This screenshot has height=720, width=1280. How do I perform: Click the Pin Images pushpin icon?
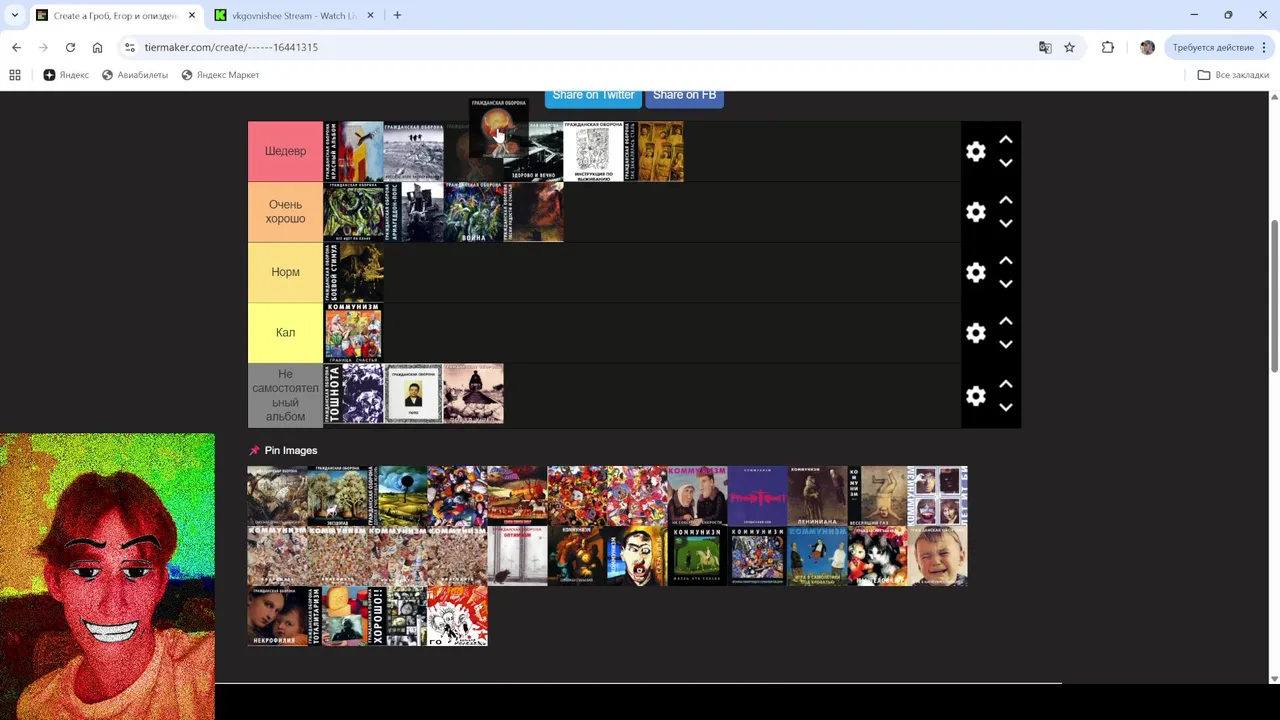(254, 451)
